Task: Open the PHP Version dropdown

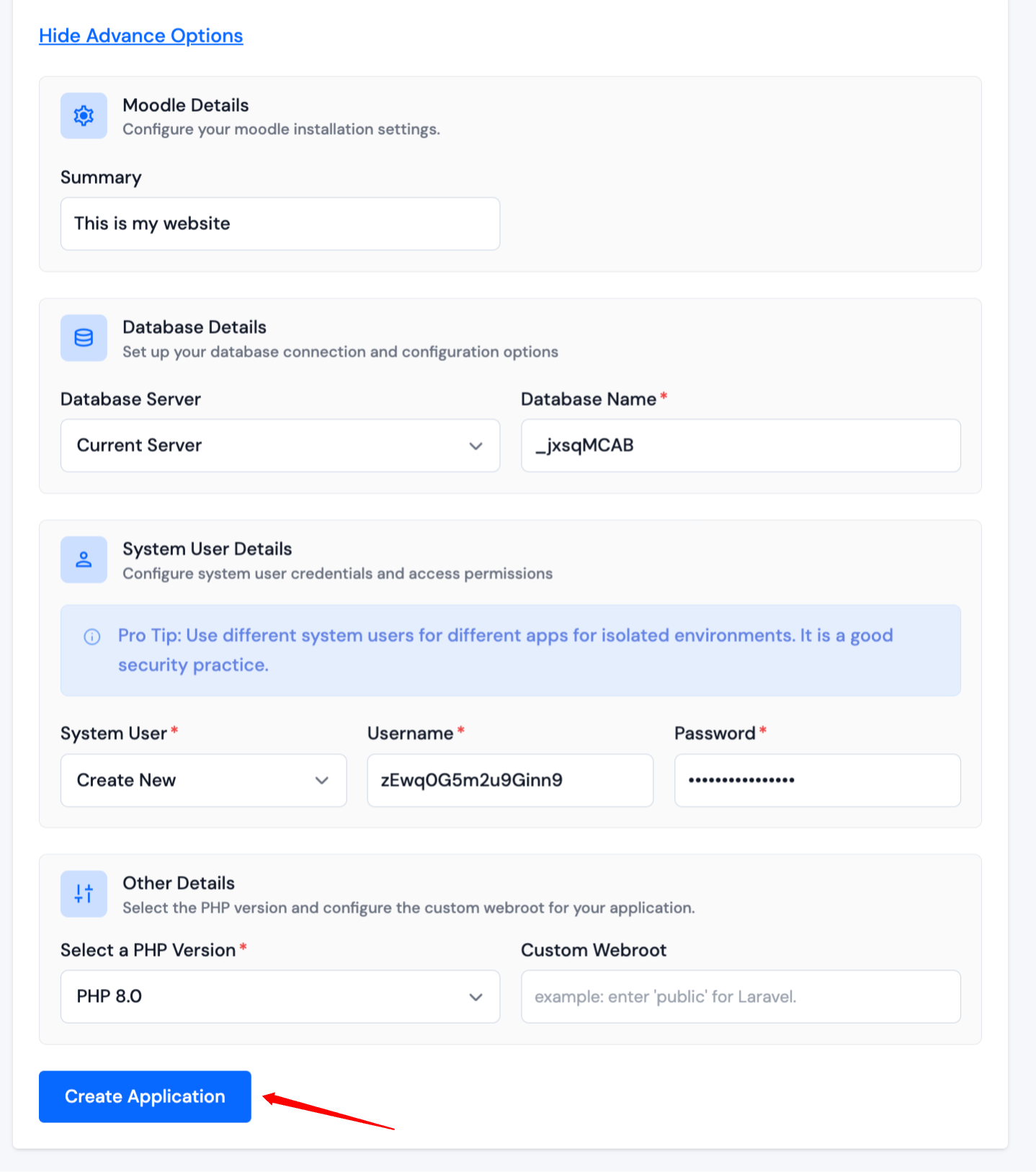Action: click(x=280, y=996)
